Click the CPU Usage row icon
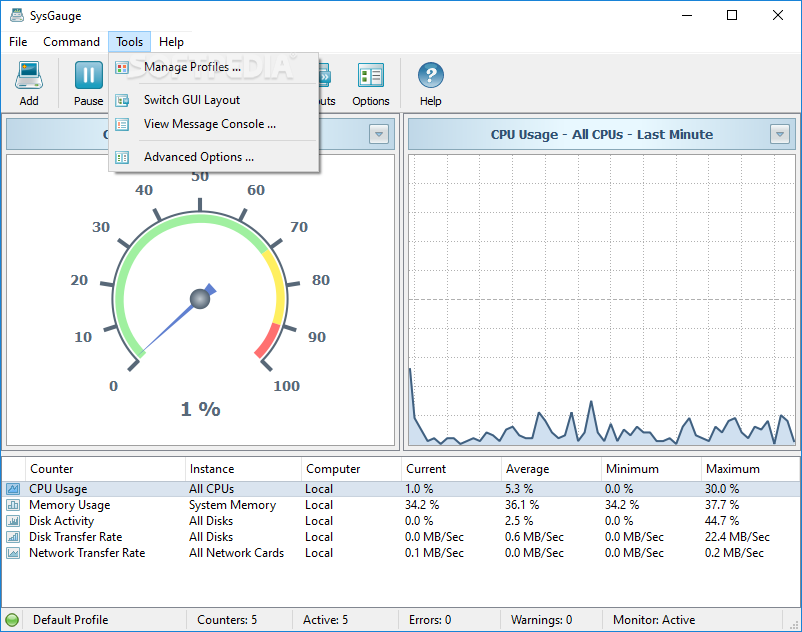Image resolution: width=802 pixels, height=632 pixels. (x=13, y=489)
